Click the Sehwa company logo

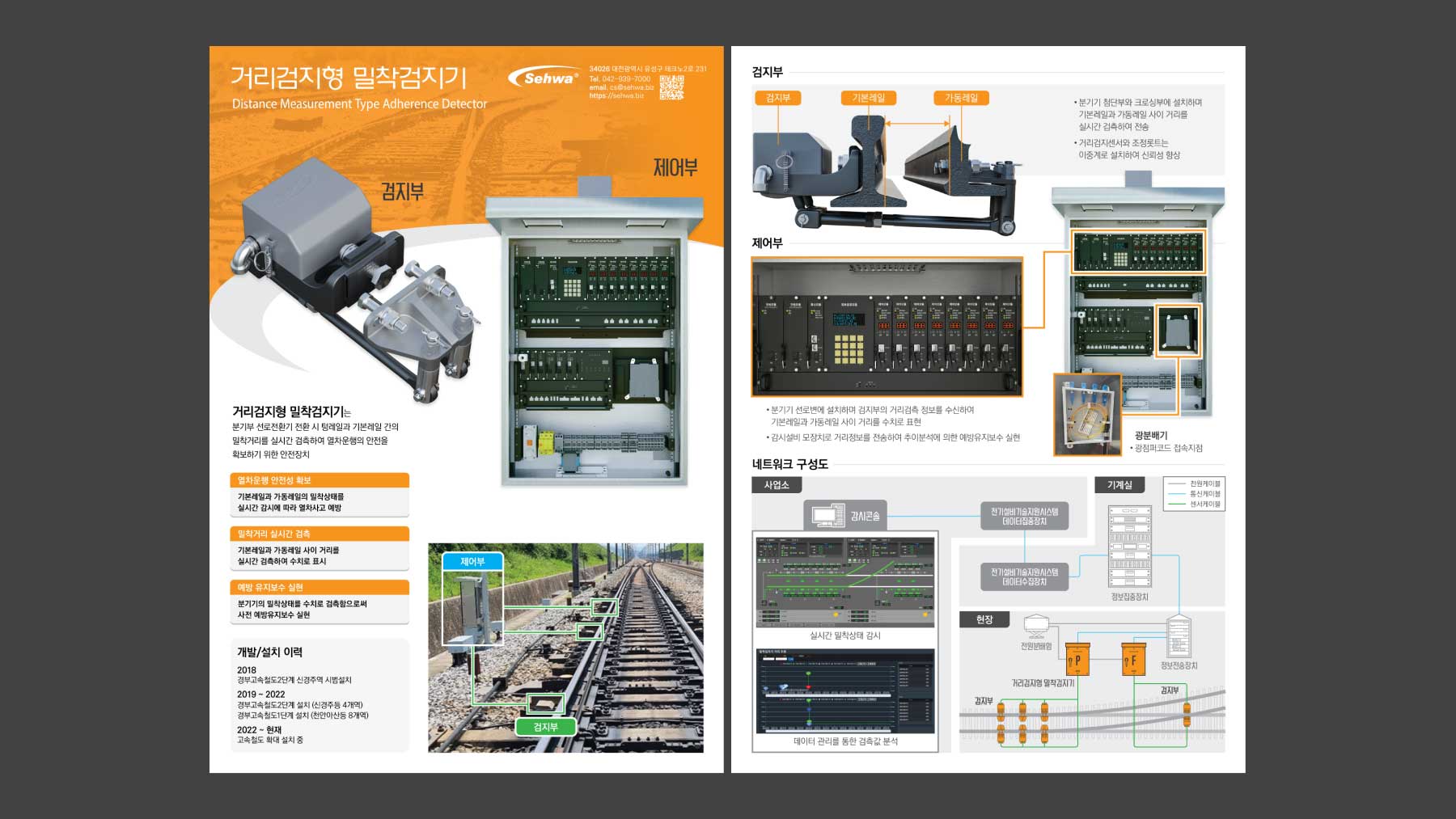click(544, 78)
